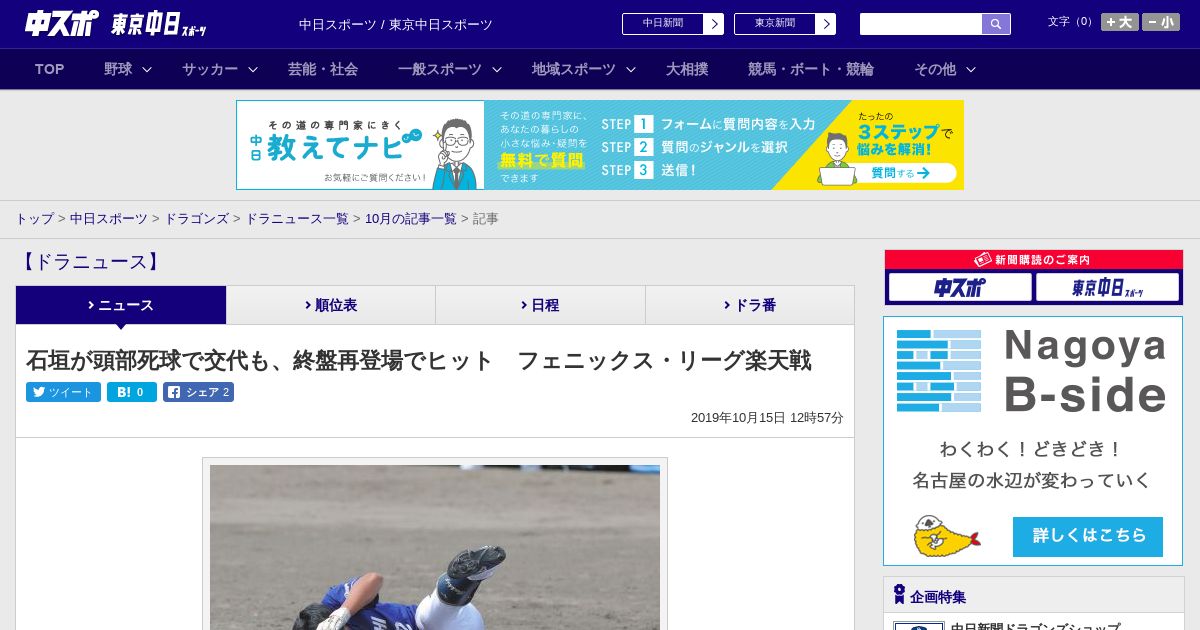Open the 中日新聞ドラゴンズショップ link

coord(1035,626)
